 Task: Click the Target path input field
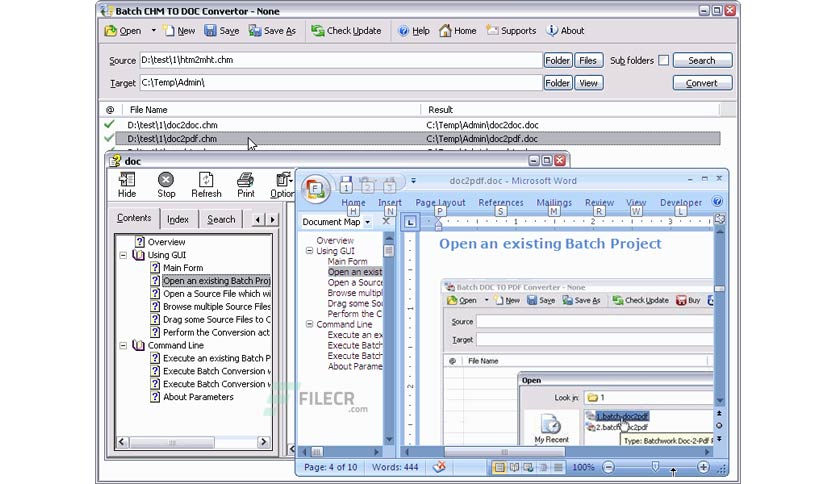pos(340,83)
